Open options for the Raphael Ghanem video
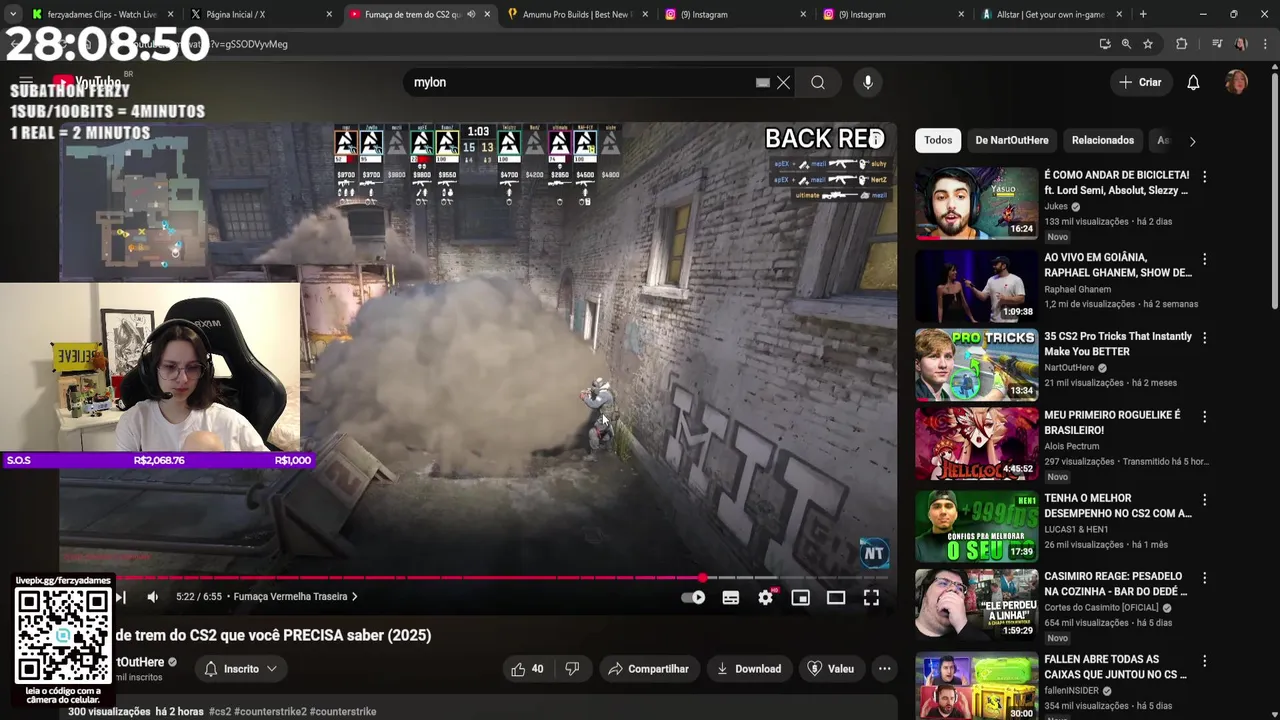1280x720 pixels. tap(1204, 259)
